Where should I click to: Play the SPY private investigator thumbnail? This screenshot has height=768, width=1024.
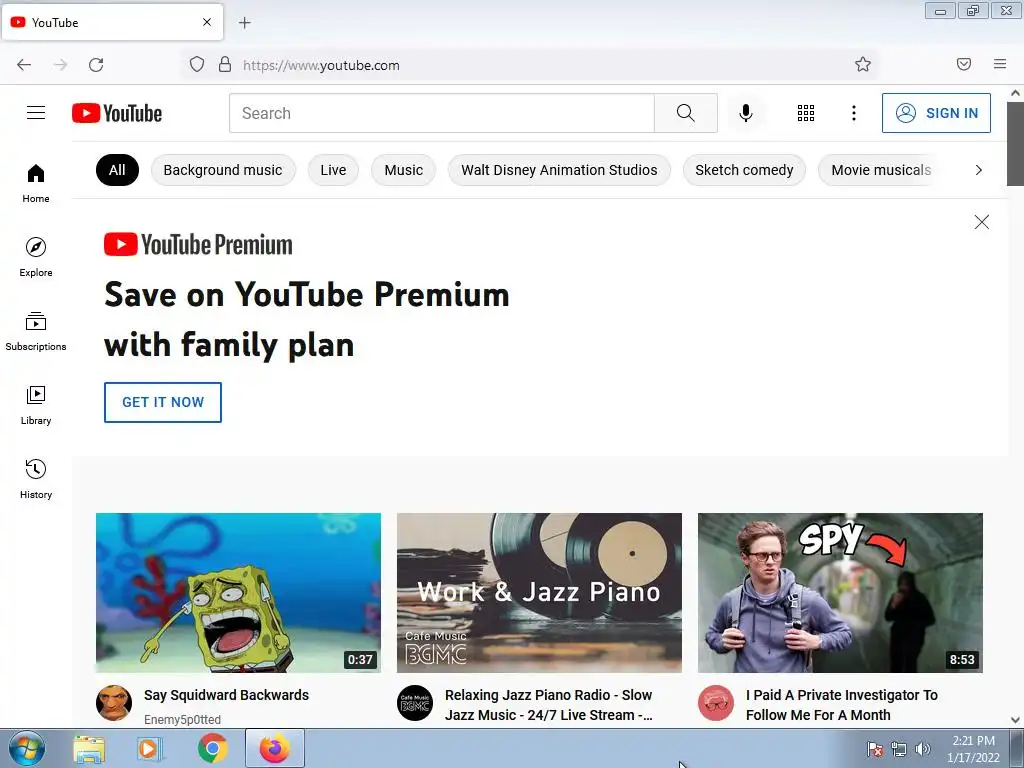840,592
